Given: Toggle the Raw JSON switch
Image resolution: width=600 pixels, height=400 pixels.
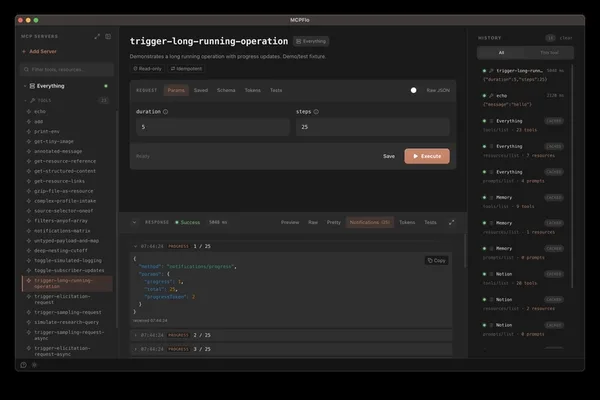Looking at the screenshot, I should tap(414, 90).
